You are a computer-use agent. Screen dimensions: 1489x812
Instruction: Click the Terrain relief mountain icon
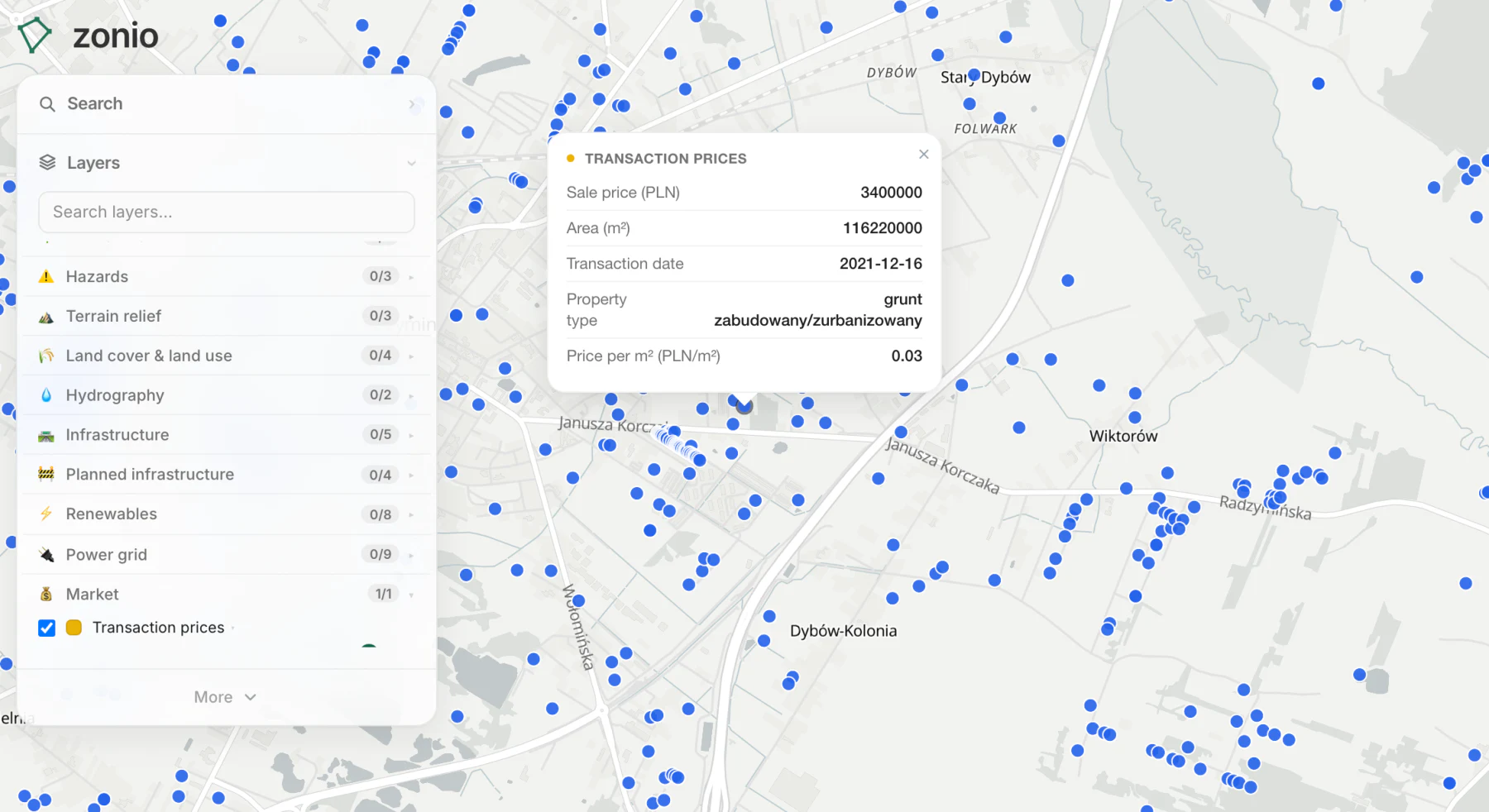(46, 317)
